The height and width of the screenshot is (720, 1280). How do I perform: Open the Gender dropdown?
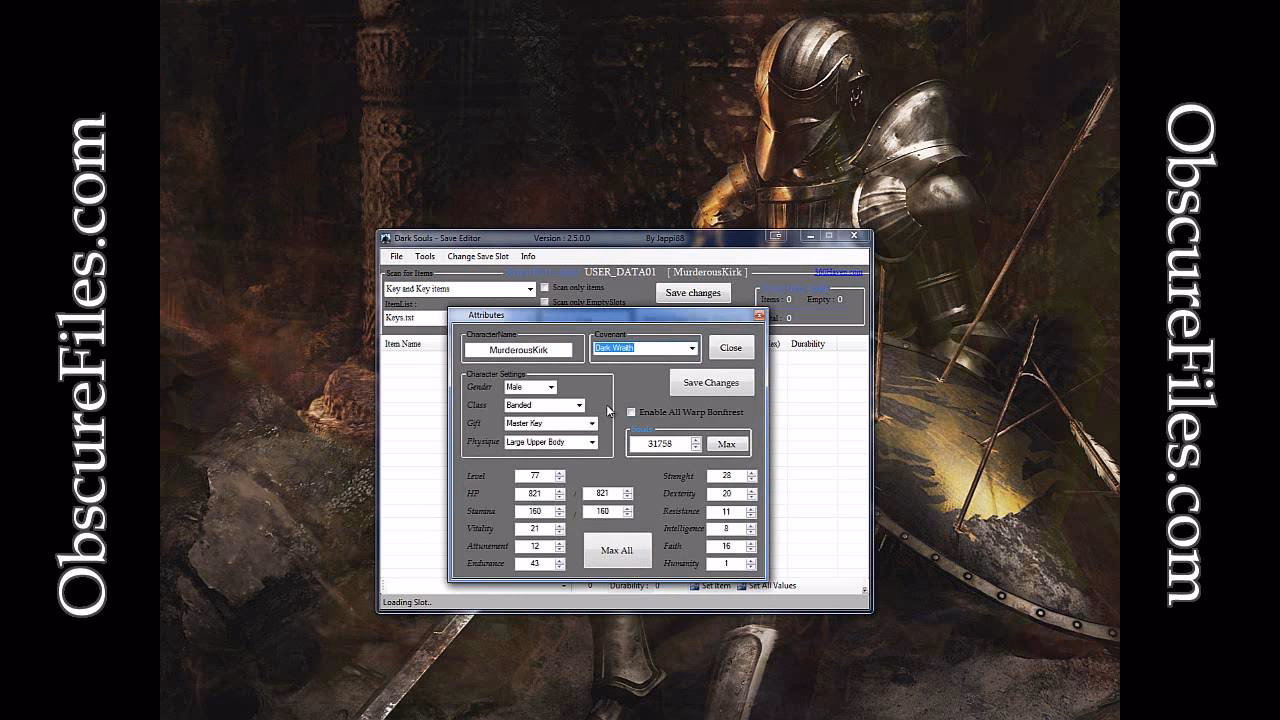(530, 387)
